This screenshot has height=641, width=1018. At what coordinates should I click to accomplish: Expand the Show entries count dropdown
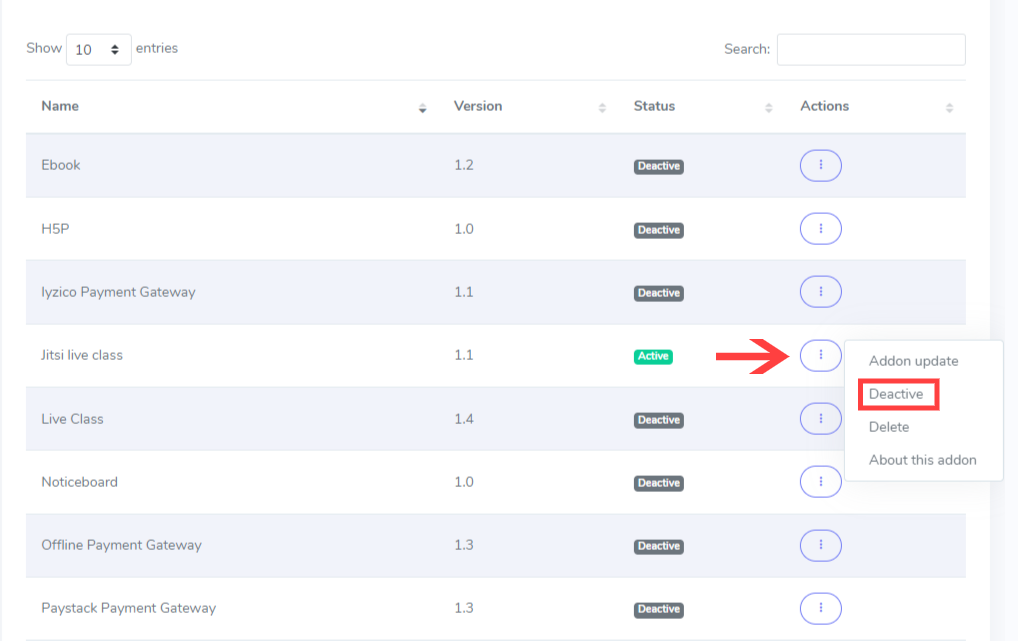click(x=98, y=49)
